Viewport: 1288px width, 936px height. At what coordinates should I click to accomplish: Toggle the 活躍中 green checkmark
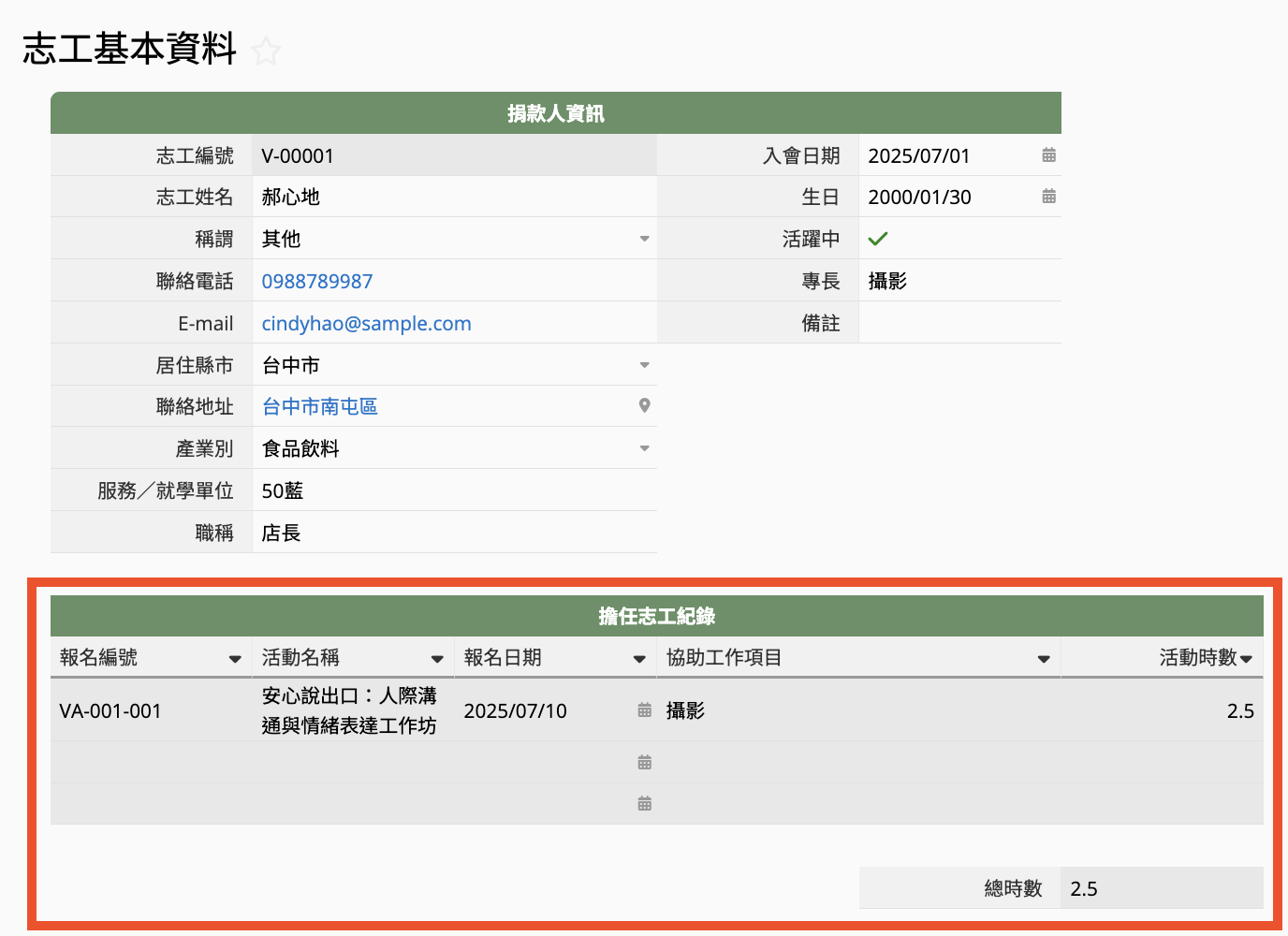point(877,239)
